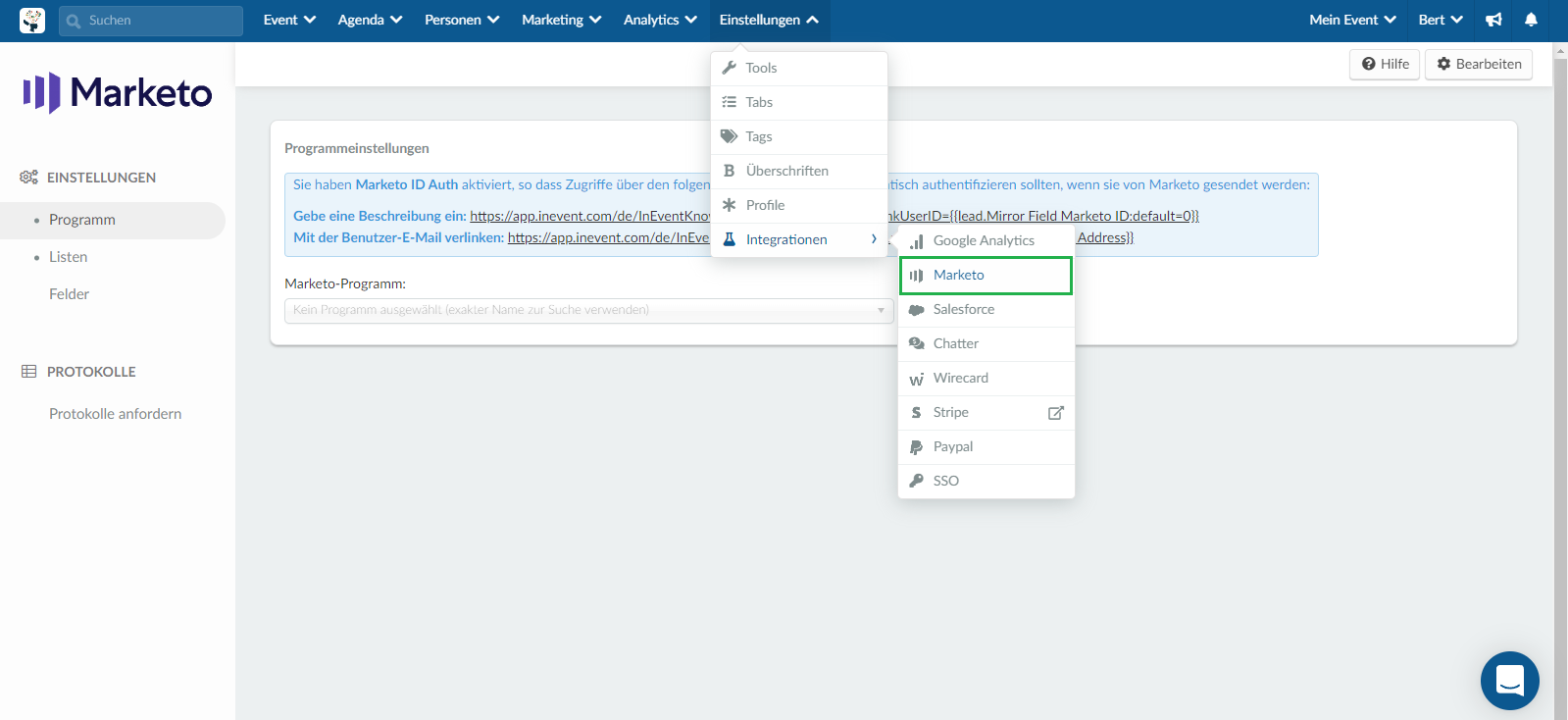This screenshot has width=1568, height=720.
Task: Expand the Marketing menu
Action: (561, 20)
